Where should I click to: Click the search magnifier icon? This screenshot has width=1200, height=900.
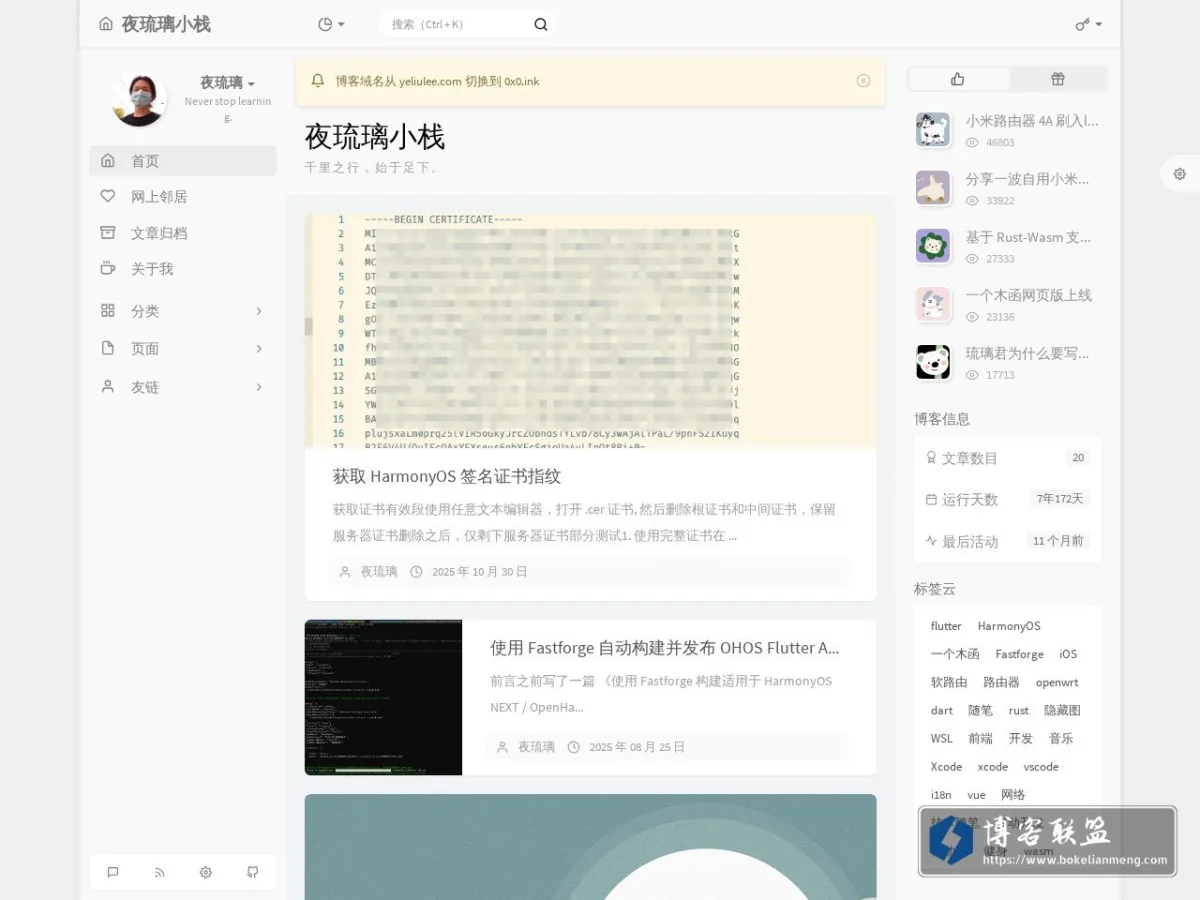541,24
